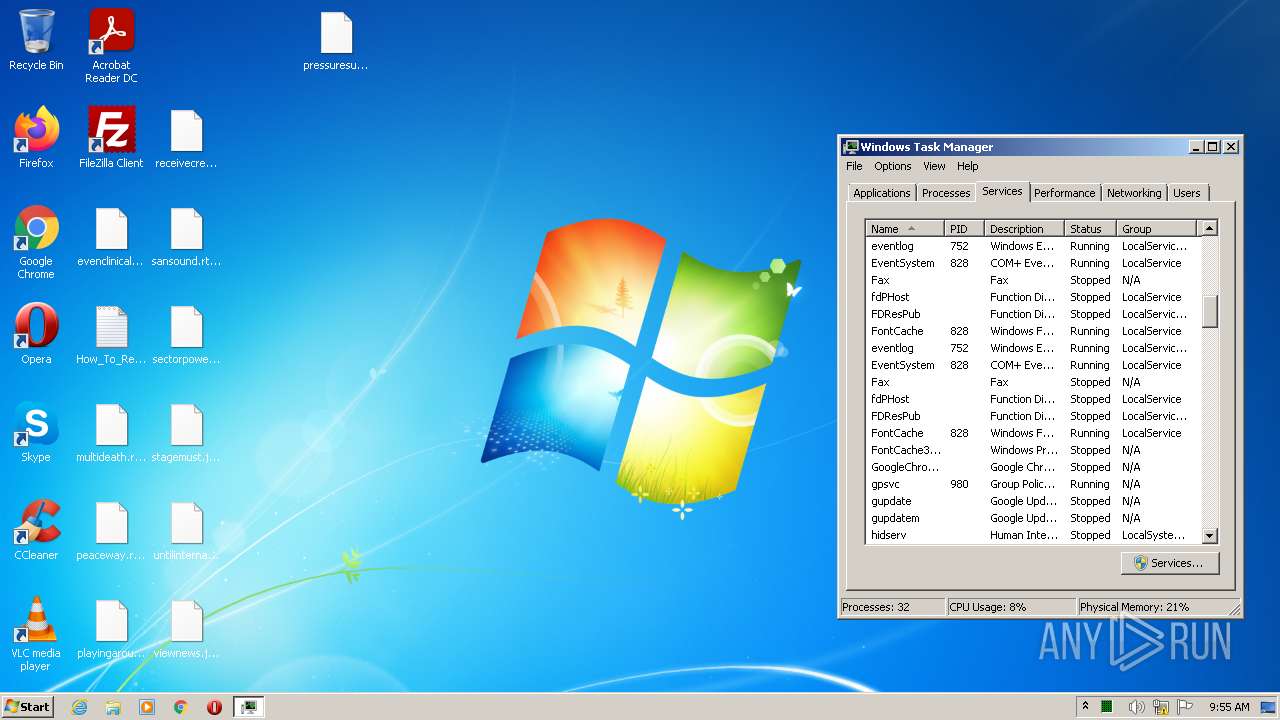Click the services list scrollbar thumb
Viewport: 1280px width, 720px height.
[1209, 311]
